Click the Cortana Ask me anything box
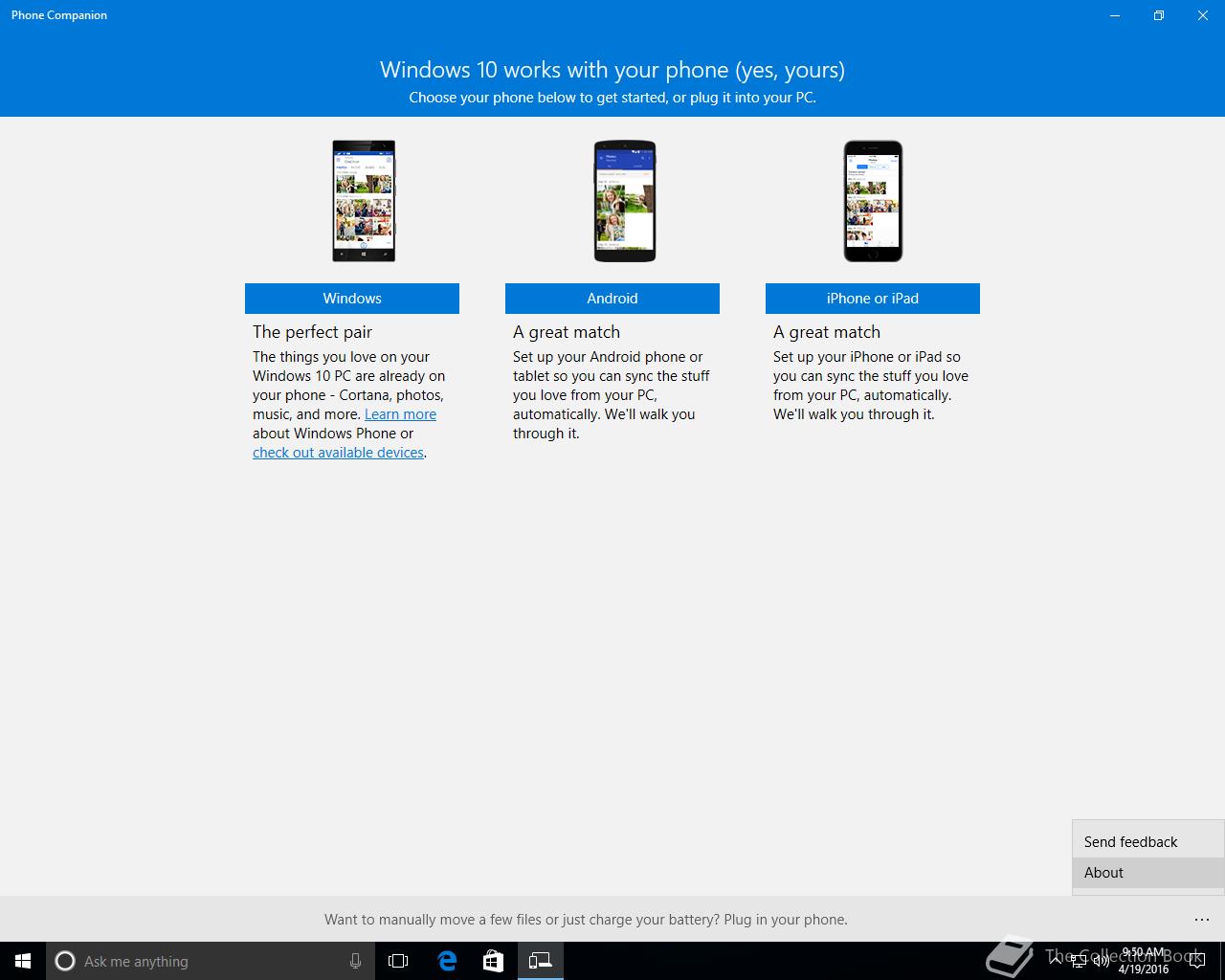1225x980 pixels. click(x=209, y=961)
